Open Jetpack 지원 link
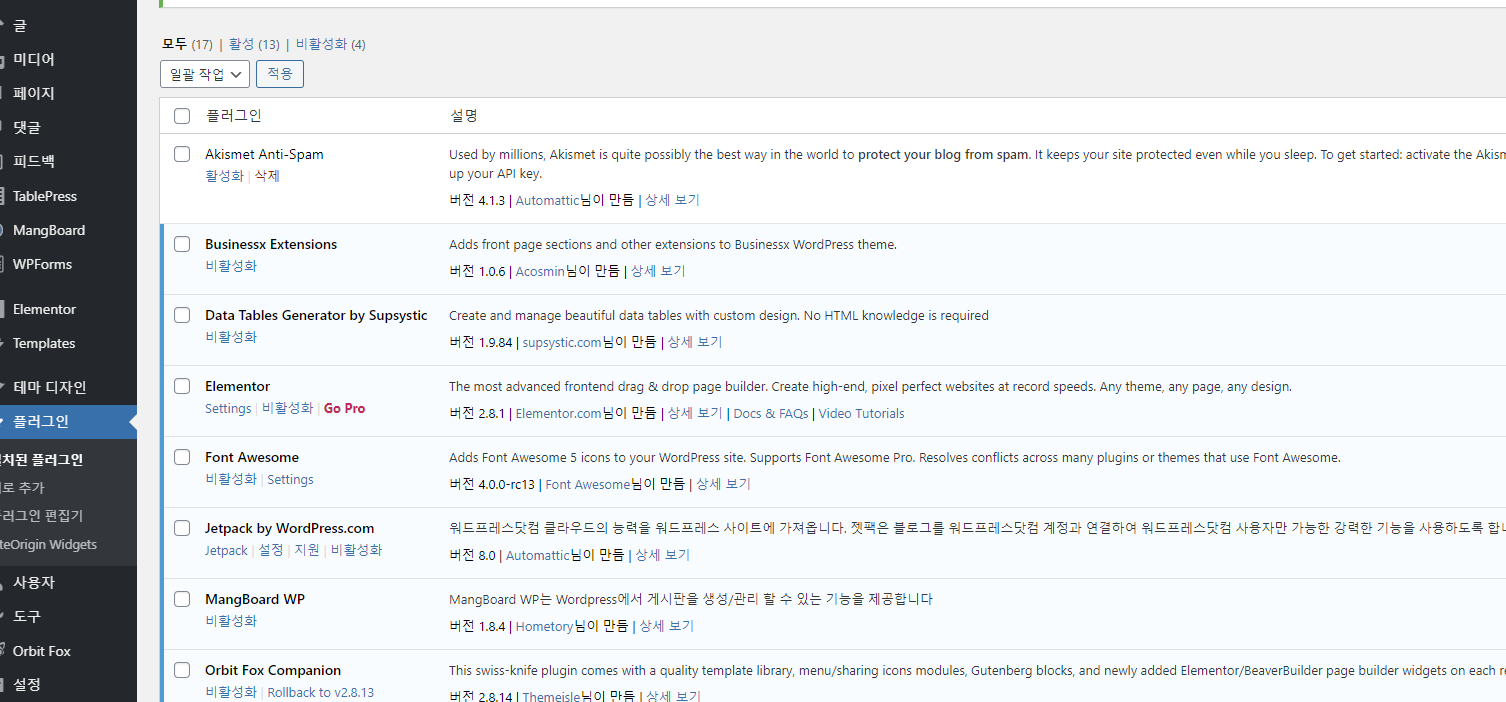The image size is (1506, 702). pyautogui.click(x=307, y=550)
